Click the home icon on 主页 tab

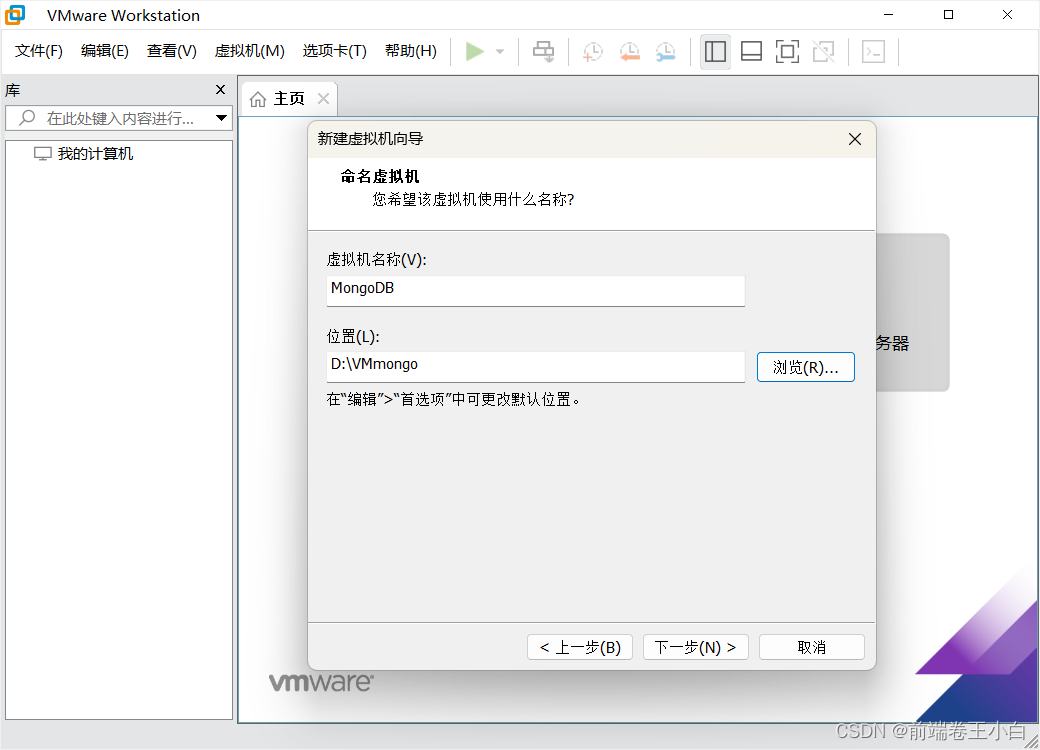tap(258, 99)
